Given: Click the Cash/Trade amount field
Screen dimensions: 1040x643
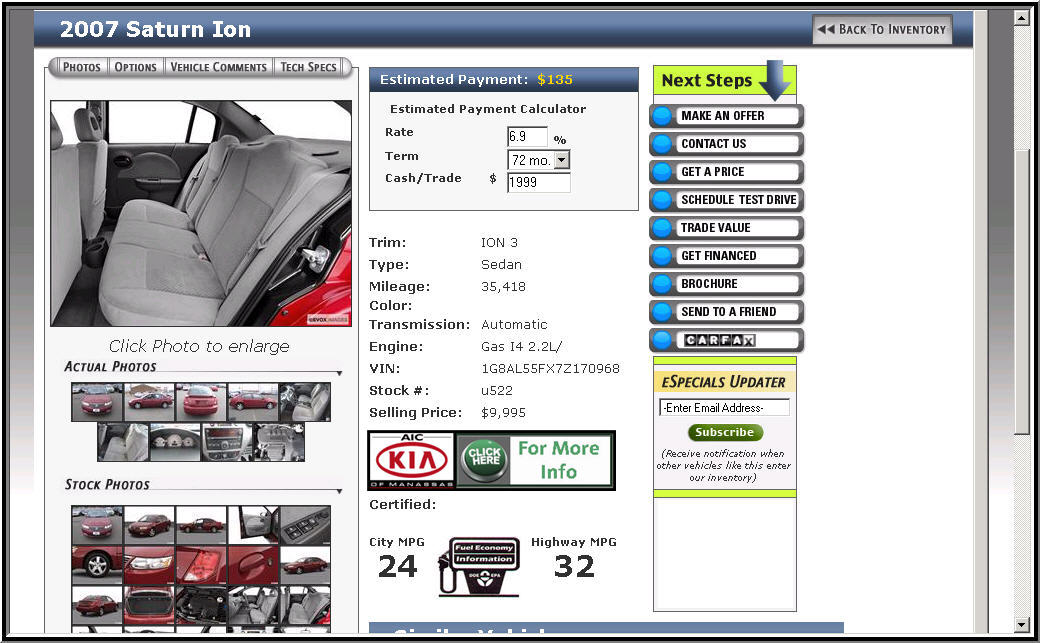Looking at the screenshot, I should [539, 182].
